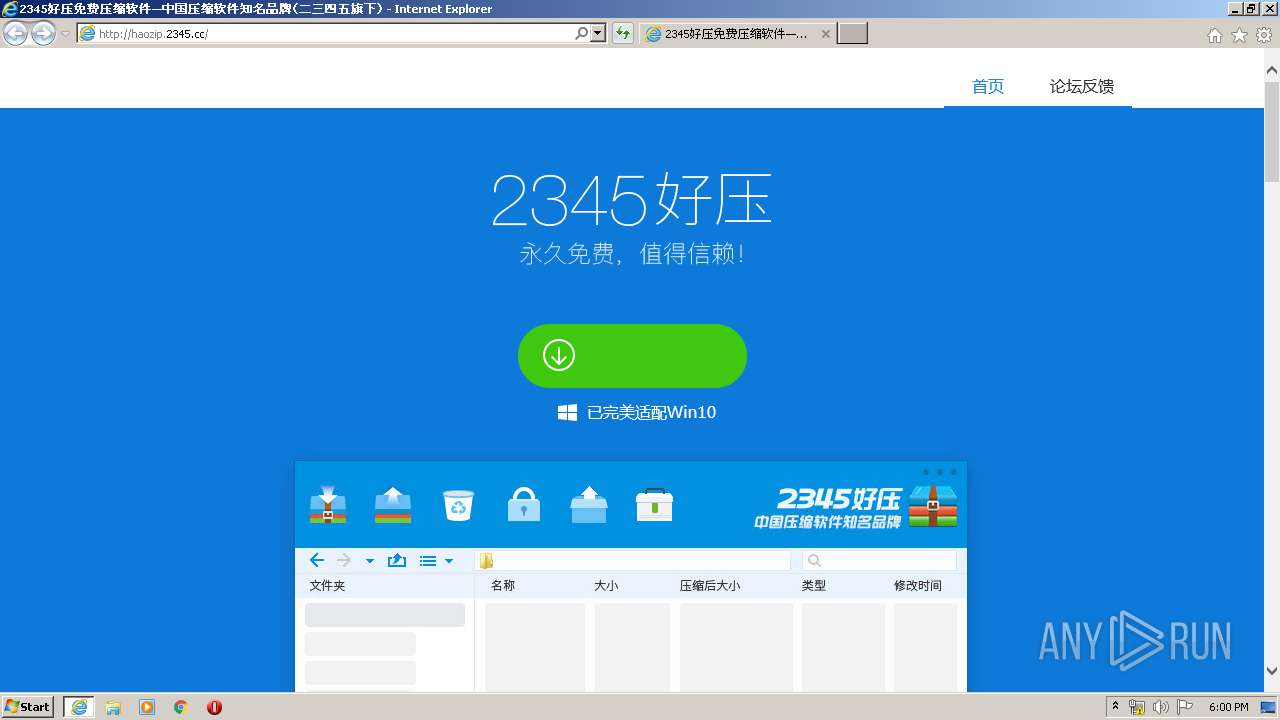Click the 已完美适配Win10 text
This screenshot has width=1280, height=720.
pyautogui.click(x=651, y=412)
